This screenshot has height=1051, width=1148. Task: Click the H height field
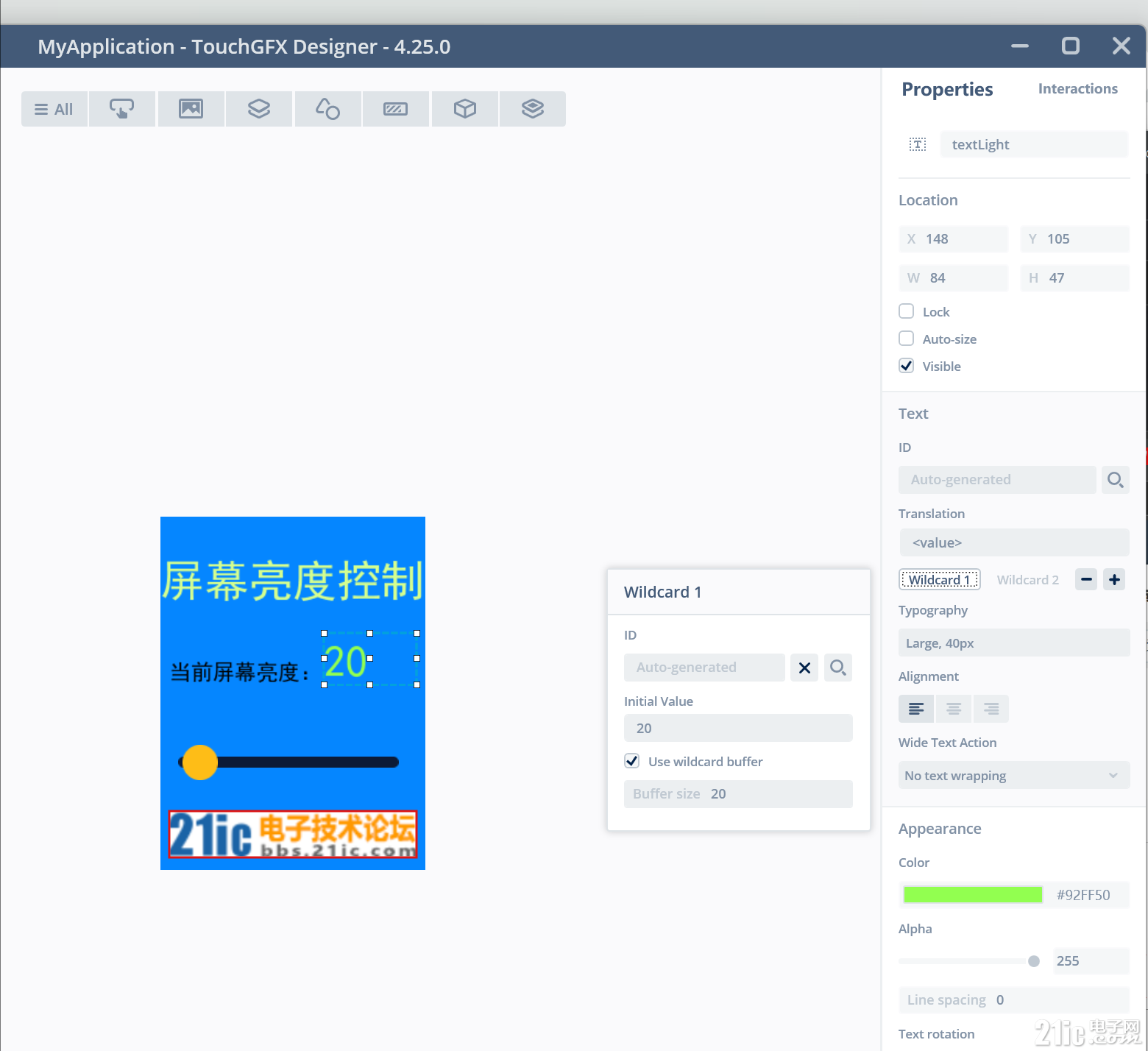[1075, 278]
